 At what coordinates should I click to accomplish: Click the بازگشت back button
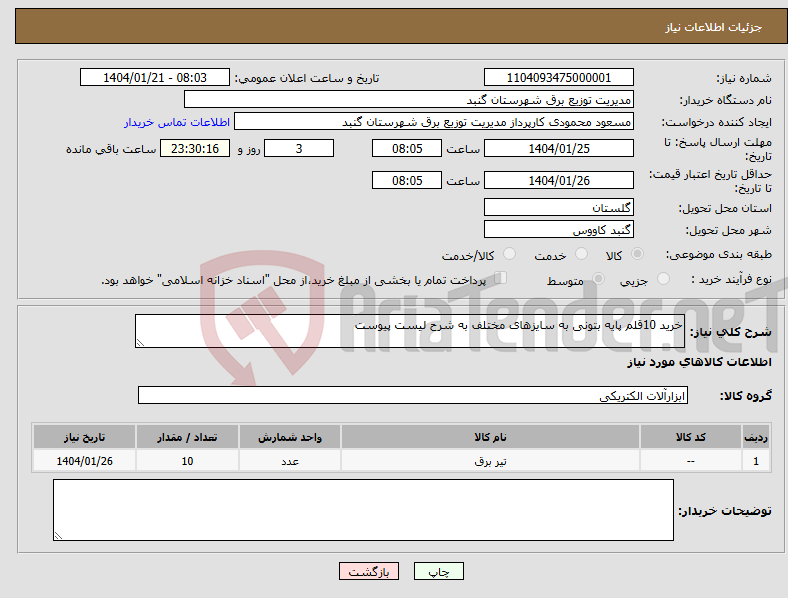(x=369, y=571)
